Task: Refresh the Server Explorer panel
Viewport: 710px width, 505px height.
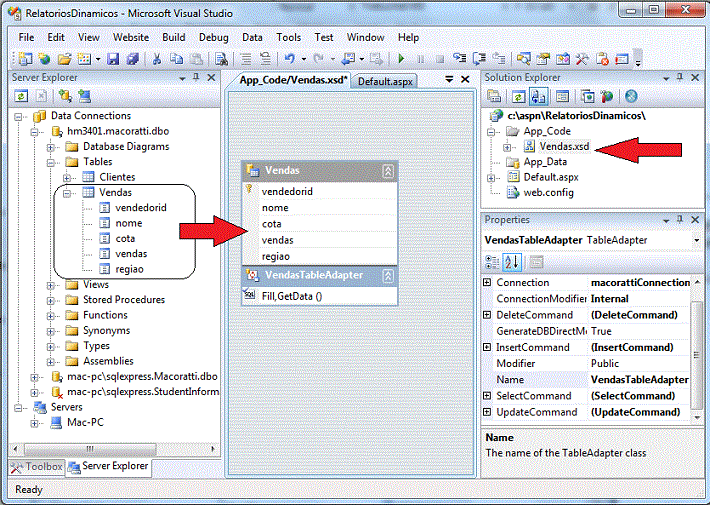Action: coord(21,96)
